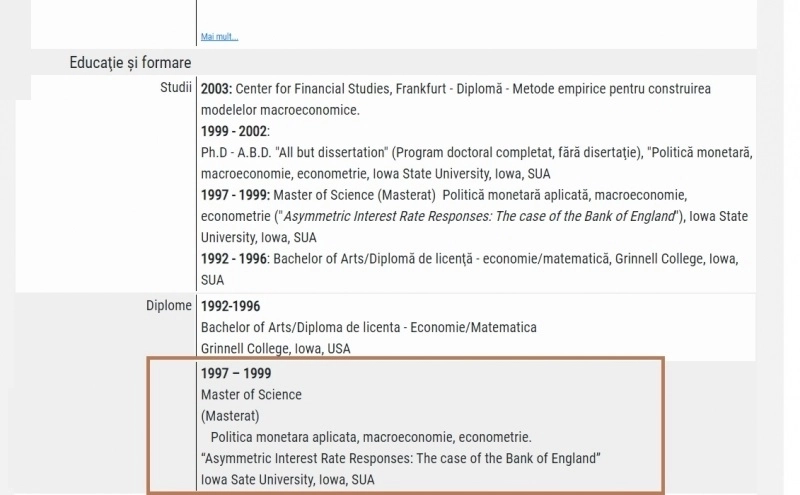Click the bold "1999 - 2002" date range

(234, 131)
